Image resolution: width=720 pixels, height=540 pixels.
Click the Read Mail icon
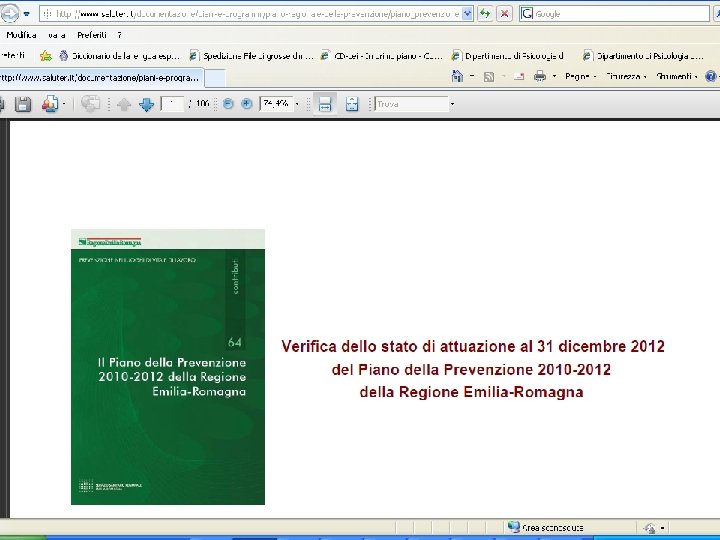coord(519,77)
